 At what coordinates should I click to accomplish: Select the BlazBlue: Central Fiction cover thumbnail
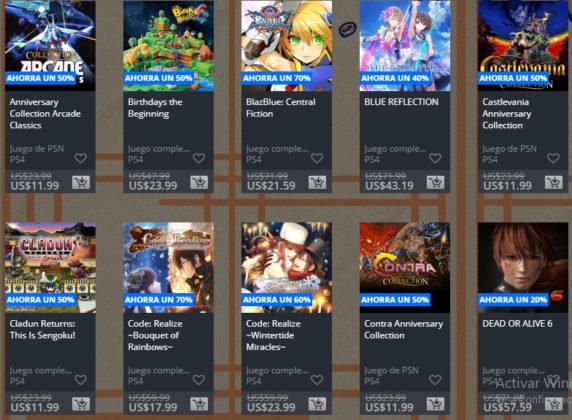tap(286, 46)
